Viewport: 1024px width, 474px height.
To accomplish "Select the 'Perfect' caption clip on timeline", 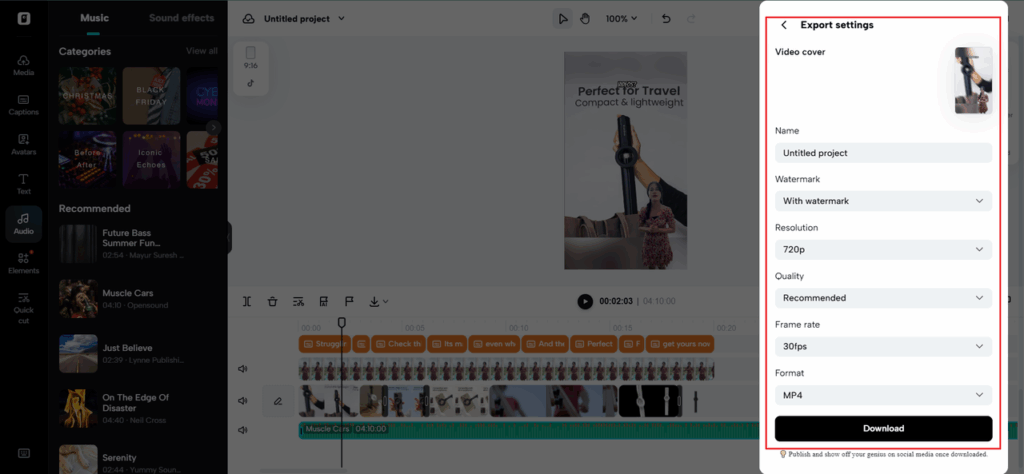I will [x=593, y=343].
